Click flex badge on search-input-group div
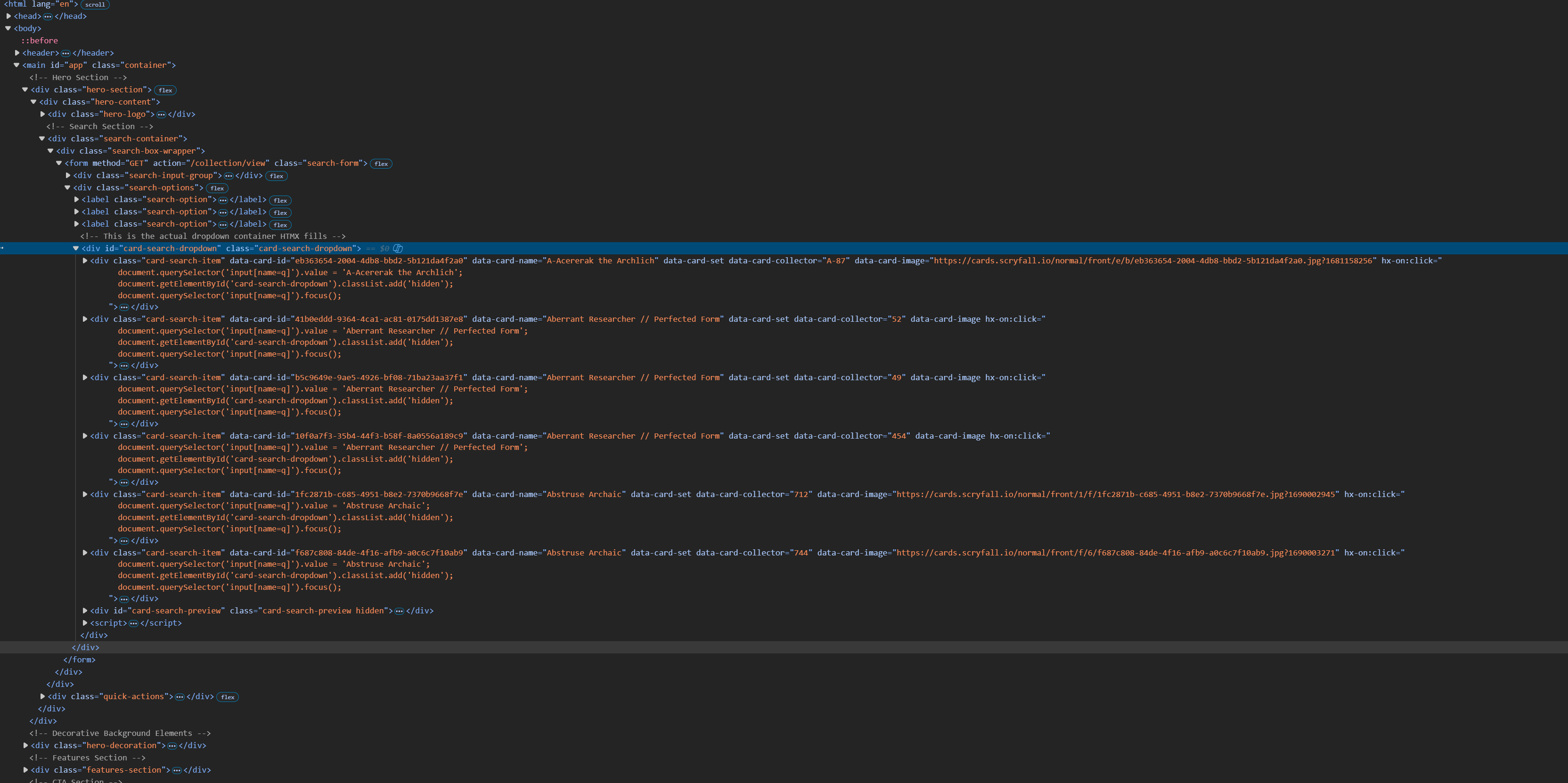This screenshot has height=783, width=1568. [277, 176]
